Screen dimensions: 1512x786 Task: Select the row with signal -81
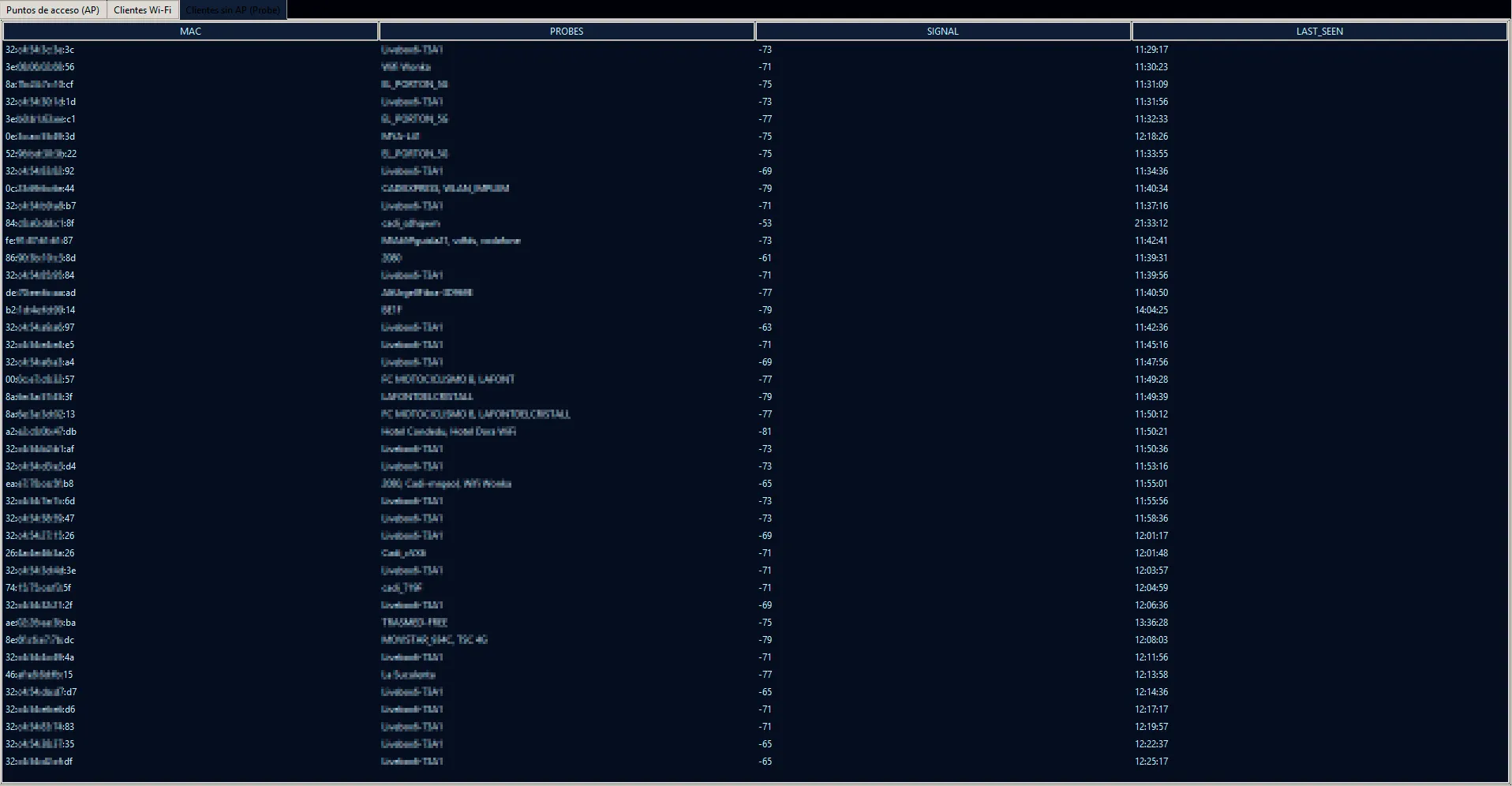tap(765, 432)
